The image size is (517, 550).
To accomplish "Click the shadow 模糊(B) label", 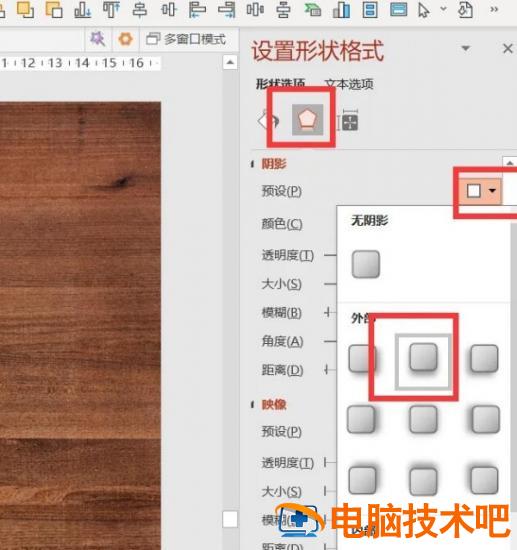I will [282, 313].
